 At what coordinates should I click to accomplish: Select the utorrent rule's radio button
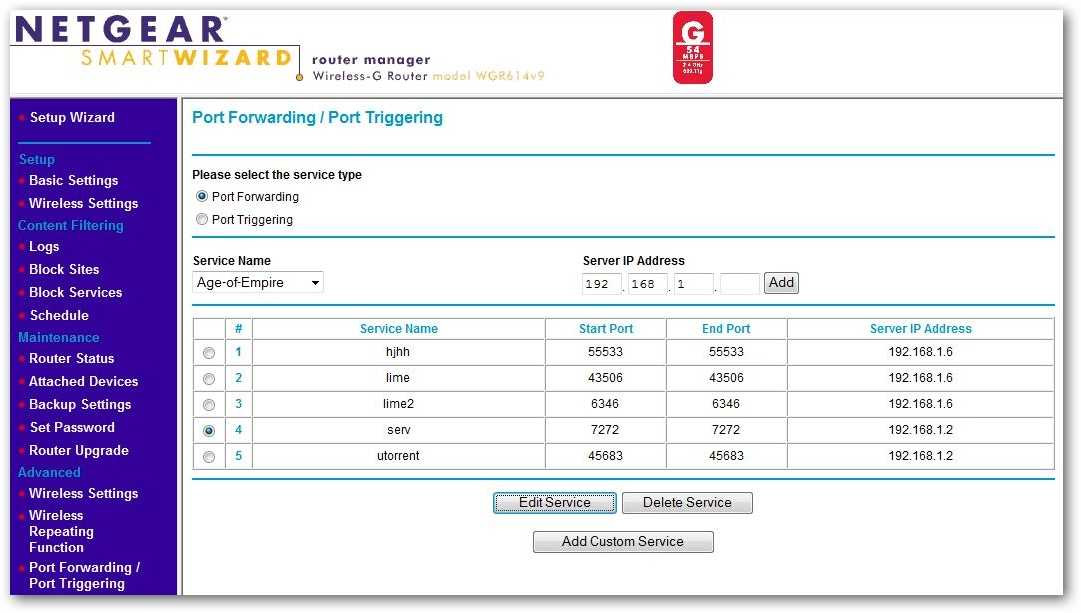point(208,456)
